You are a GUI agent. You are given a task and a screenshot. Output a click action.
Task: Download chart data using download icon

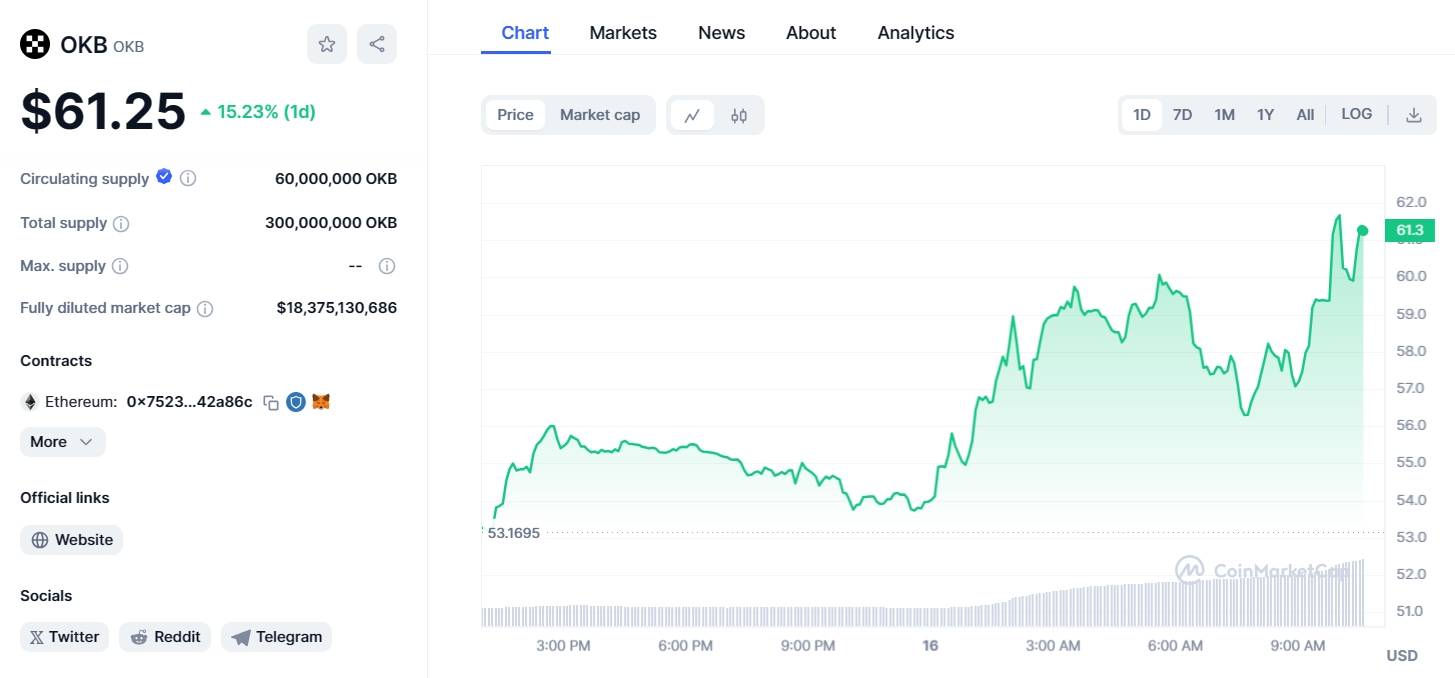(1413, 115)
